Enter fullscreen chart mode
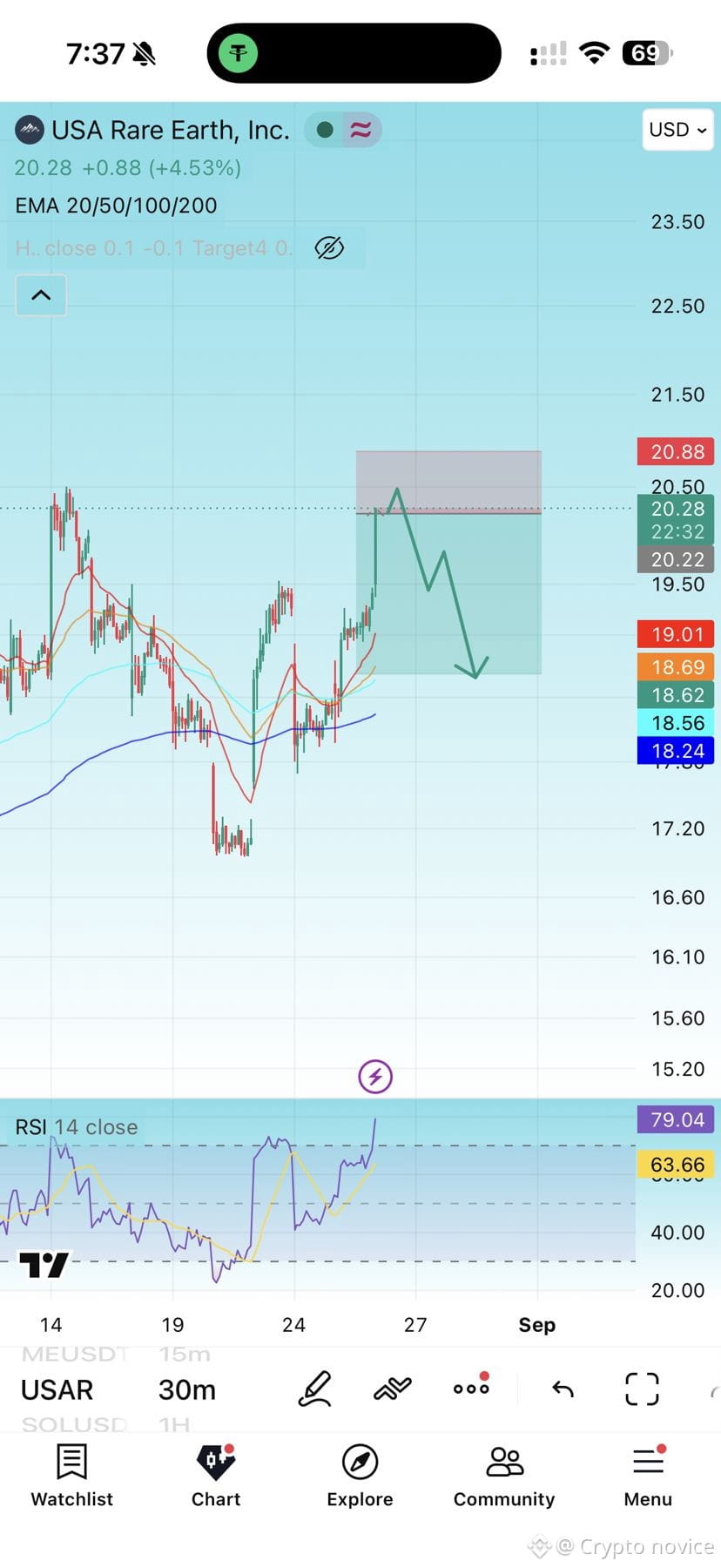The image size is (721, 1568). [x=642, y=1389]
